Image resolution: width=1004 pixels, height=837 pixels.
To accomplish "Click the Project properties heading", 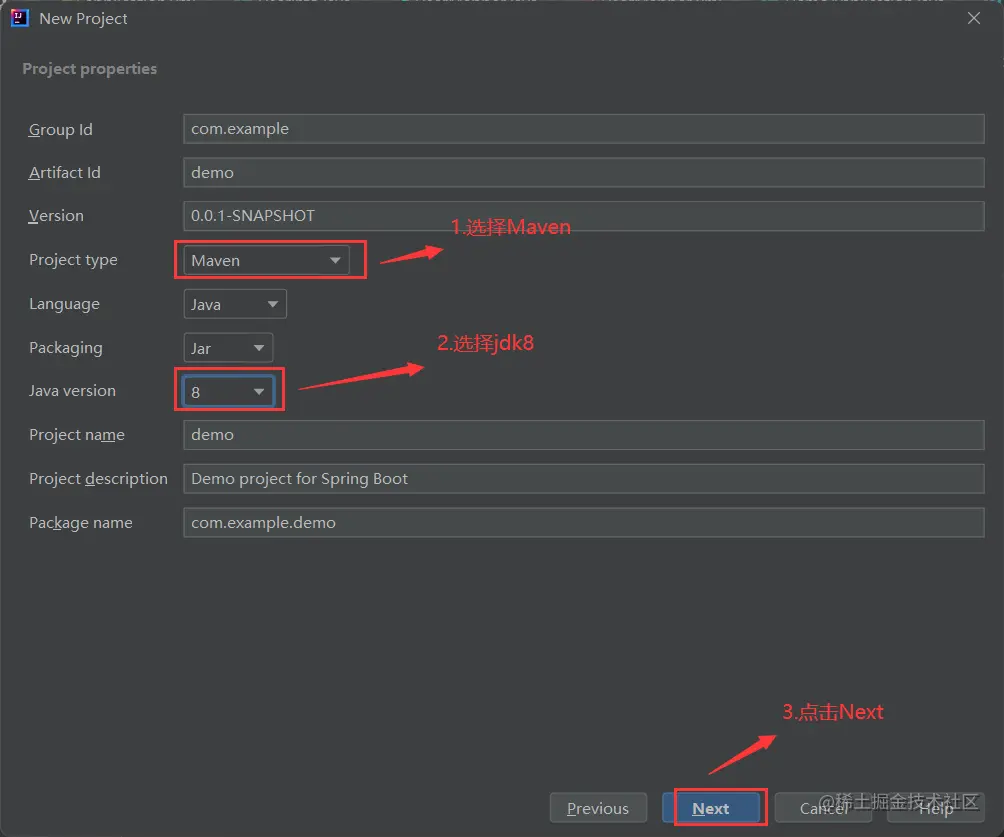I will coord(90,69).
